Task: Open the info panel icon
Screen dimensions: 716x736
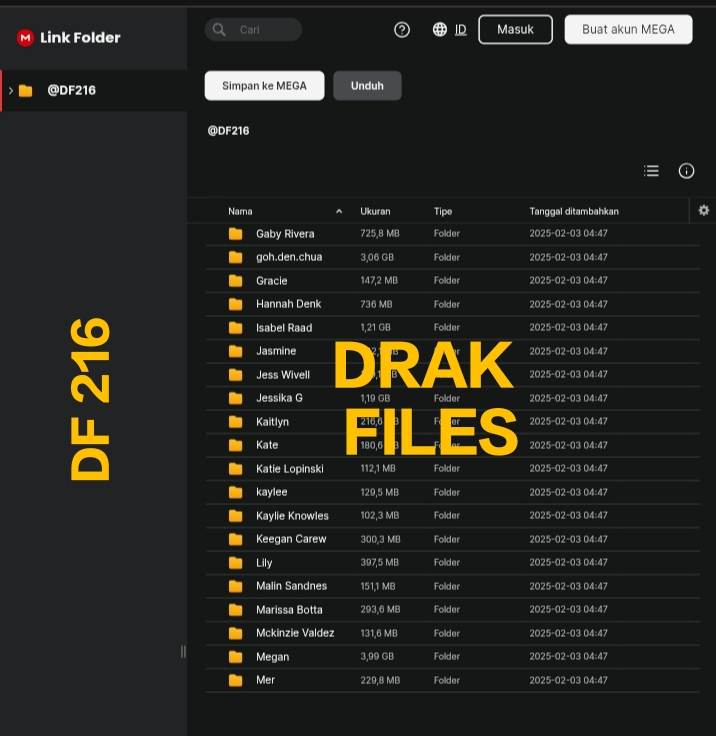Action: click(x=686, y=171)
